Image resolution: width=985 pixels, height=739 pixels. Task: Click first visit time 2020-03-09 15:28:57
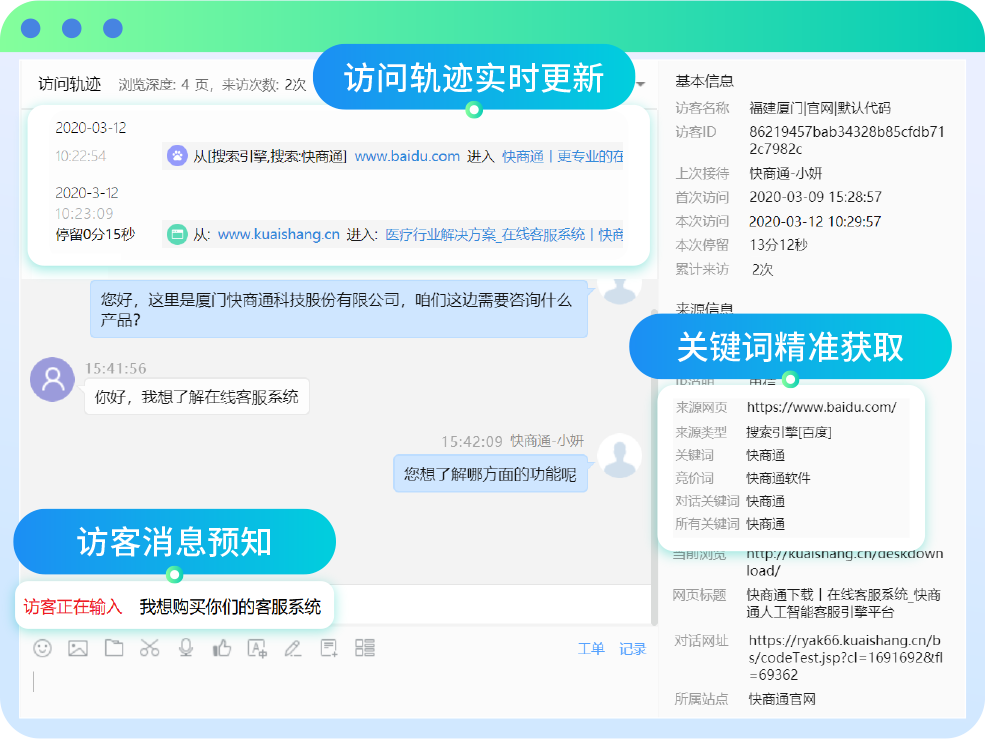815,197
